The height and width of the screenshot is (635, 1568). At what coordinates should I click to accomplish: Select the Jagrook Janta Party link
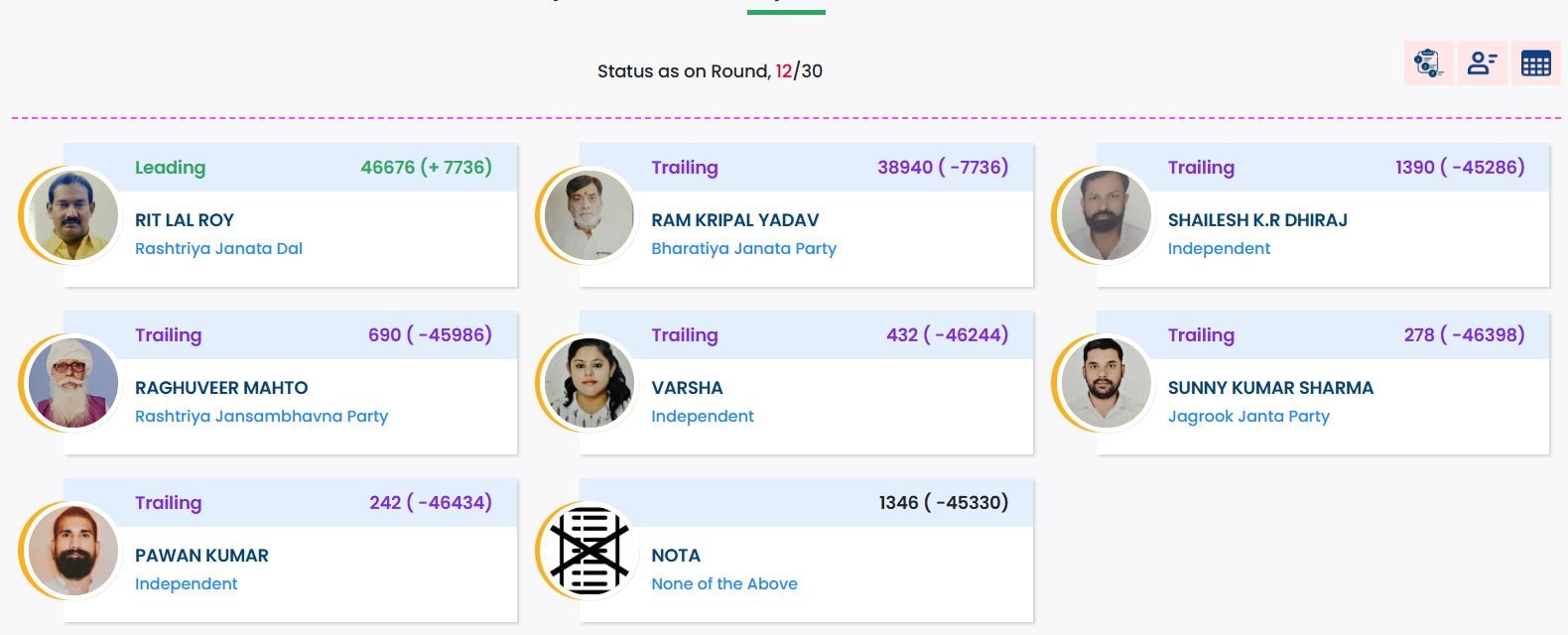pyautogui.click(x=1247, y=416)
